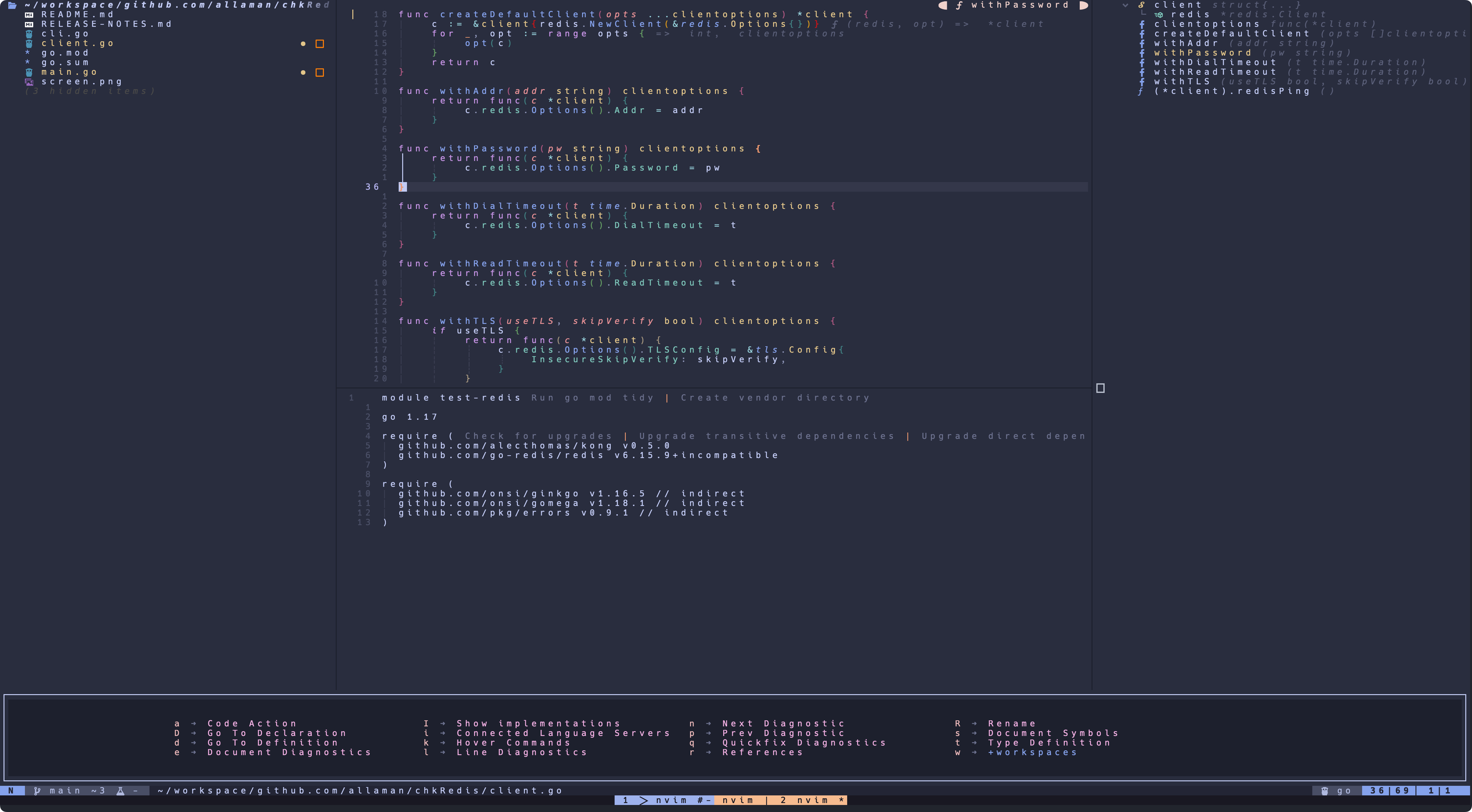Expand the +workspaces group in the which-key menu
This screenshot has height=812, width=1472.
1032,753
